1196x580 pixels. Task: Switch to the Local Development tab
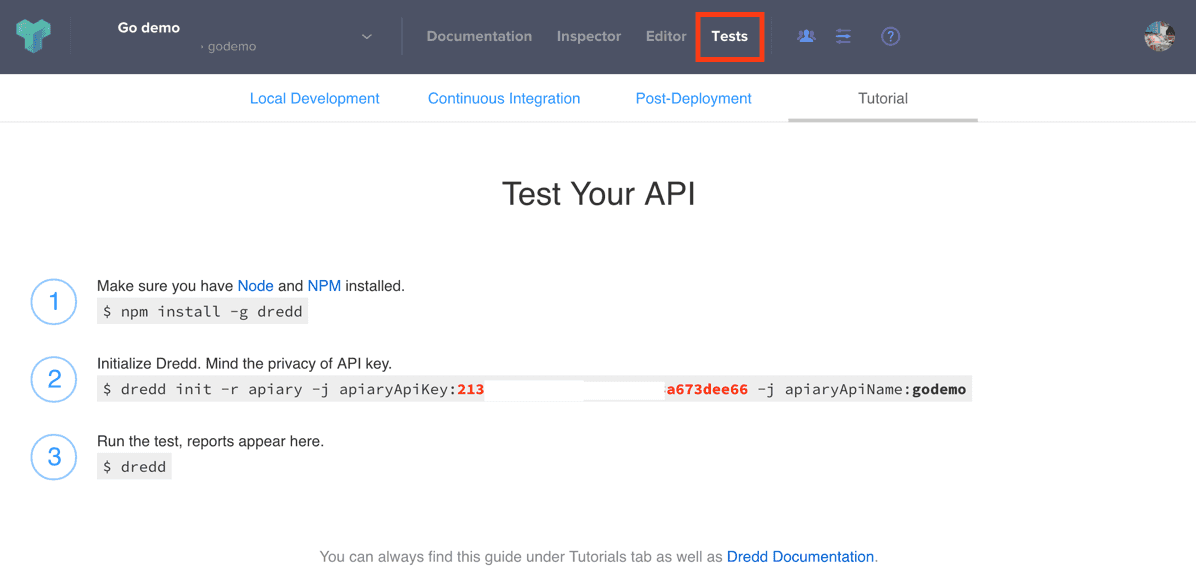point(314,98)
